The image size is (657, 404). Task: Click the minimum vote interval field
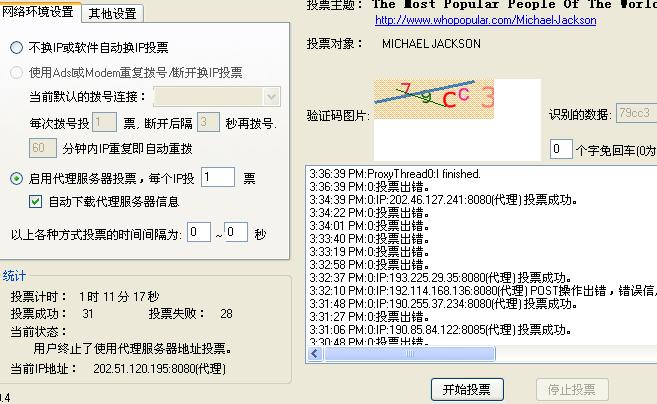(199, 232)
